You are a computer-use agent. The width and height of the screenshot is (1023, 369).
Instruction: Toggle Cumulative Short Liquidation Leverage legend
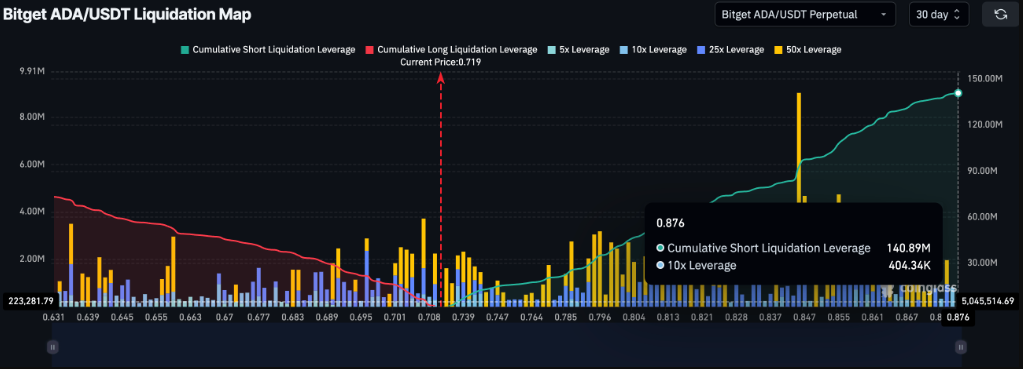[x=267, y=50]
